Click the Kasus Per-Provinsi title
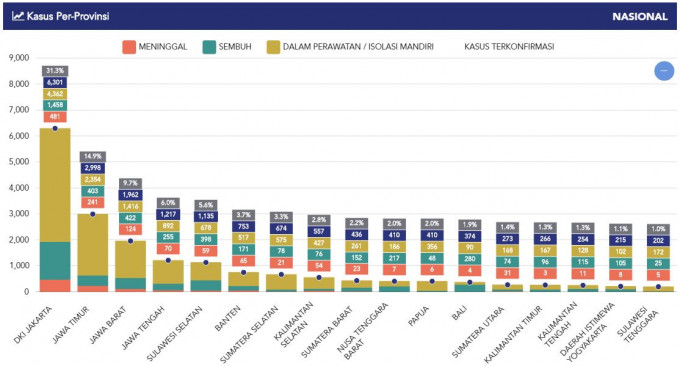This screenshot has width=680, height=366. click(x=68, y=16)
